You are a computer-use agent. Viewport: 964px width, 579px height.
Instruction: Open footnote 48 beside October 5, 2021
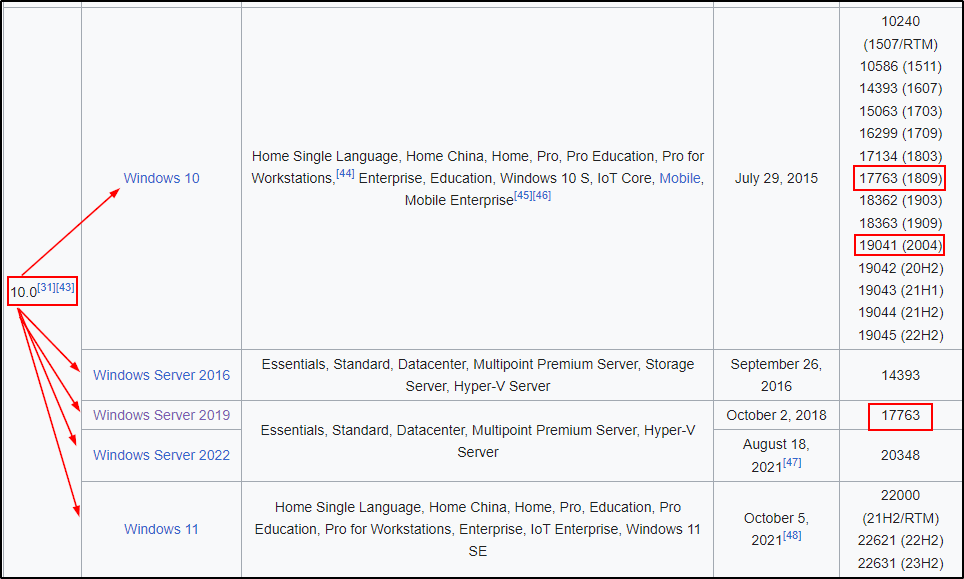792,536
